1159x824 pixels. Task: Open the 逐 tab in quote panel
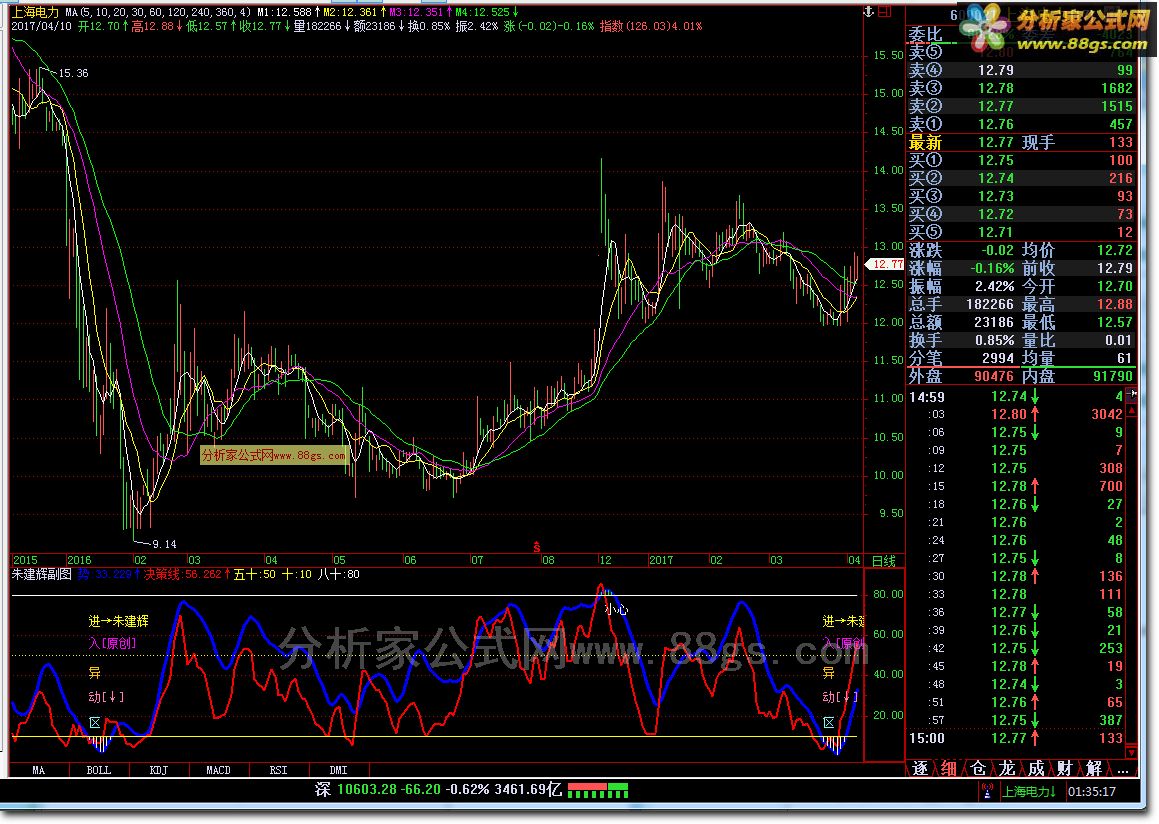coord(920,769)
